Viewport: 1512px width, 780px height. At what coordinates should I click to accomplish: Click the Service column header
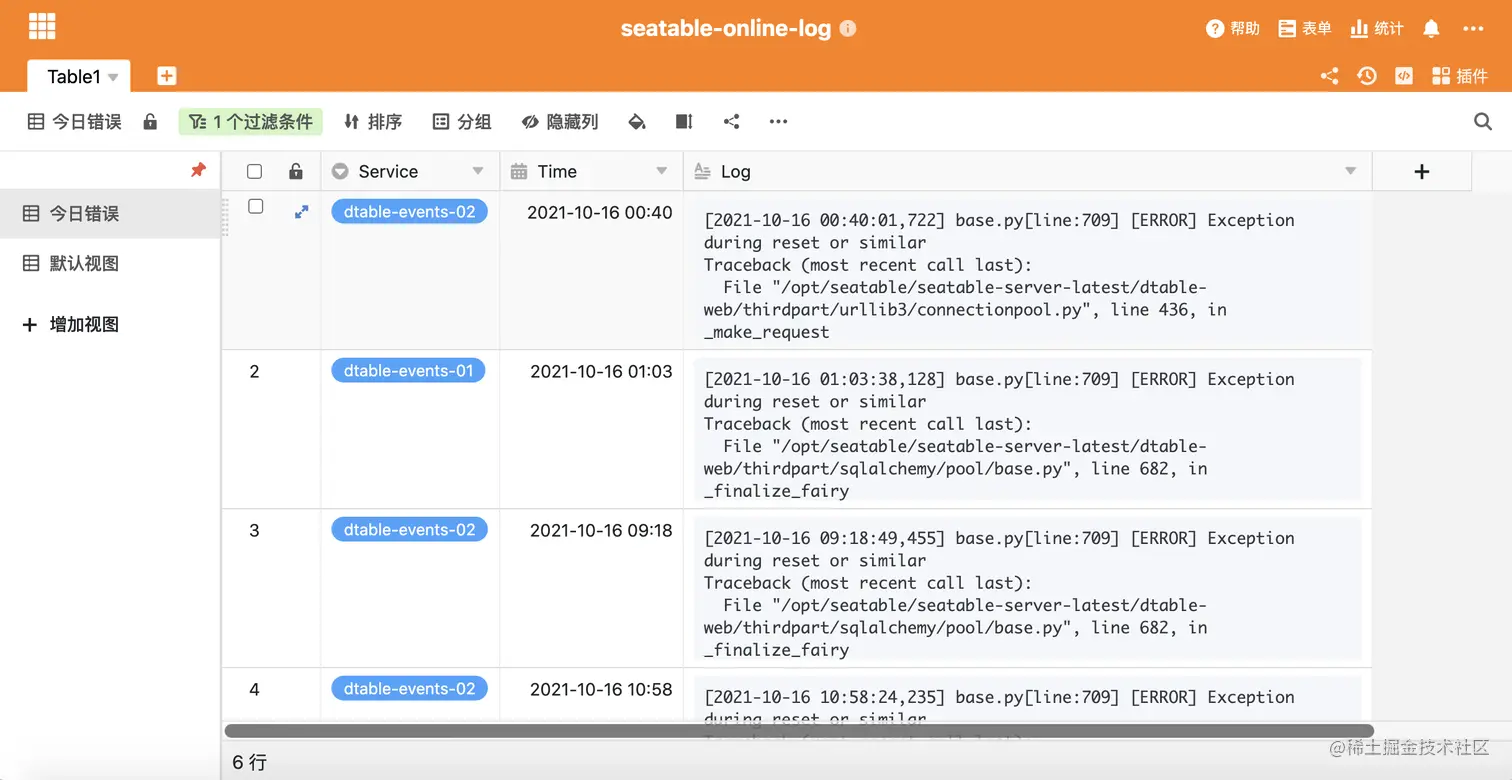pos(410,172)
